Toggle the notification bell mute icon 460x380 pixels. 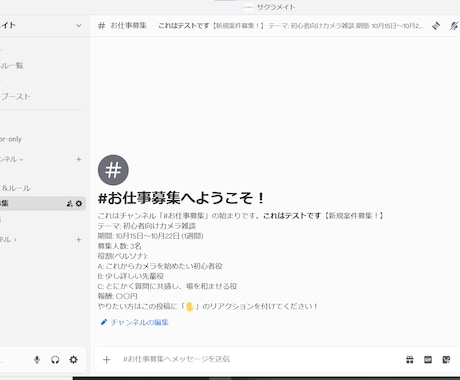point(454,26)
